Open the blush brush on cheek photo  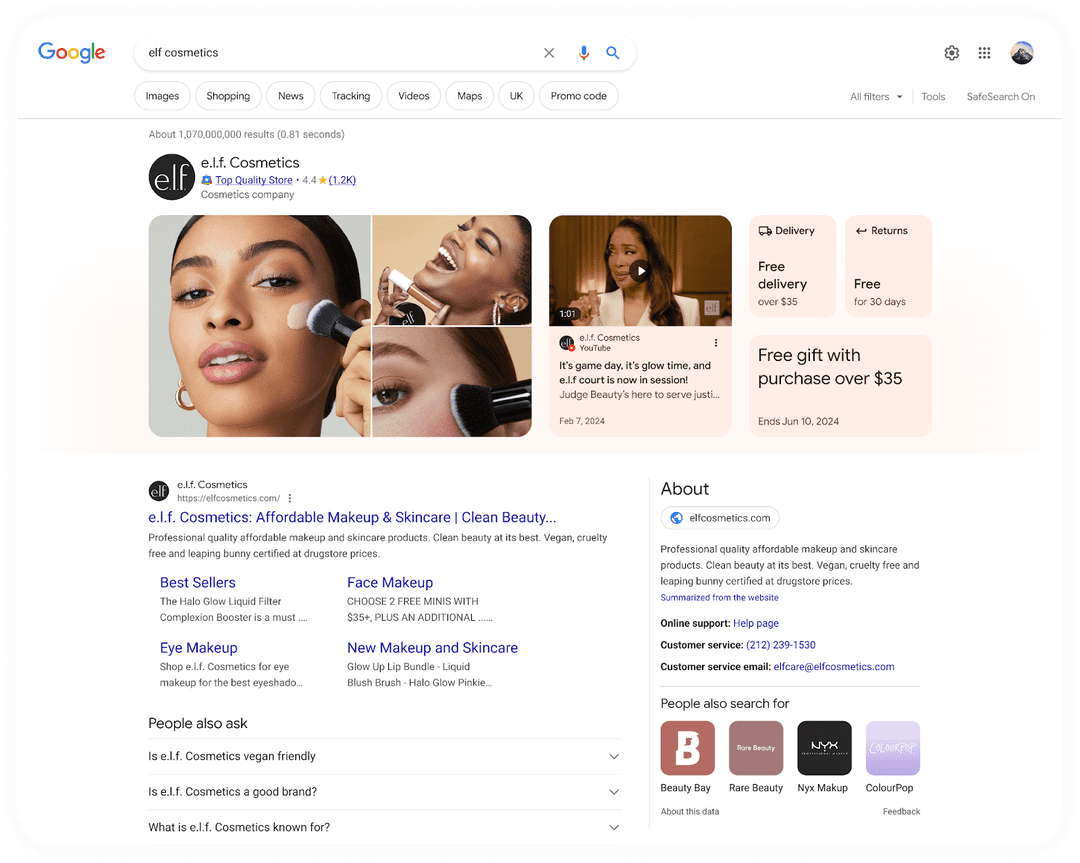[x=452, y=382]
